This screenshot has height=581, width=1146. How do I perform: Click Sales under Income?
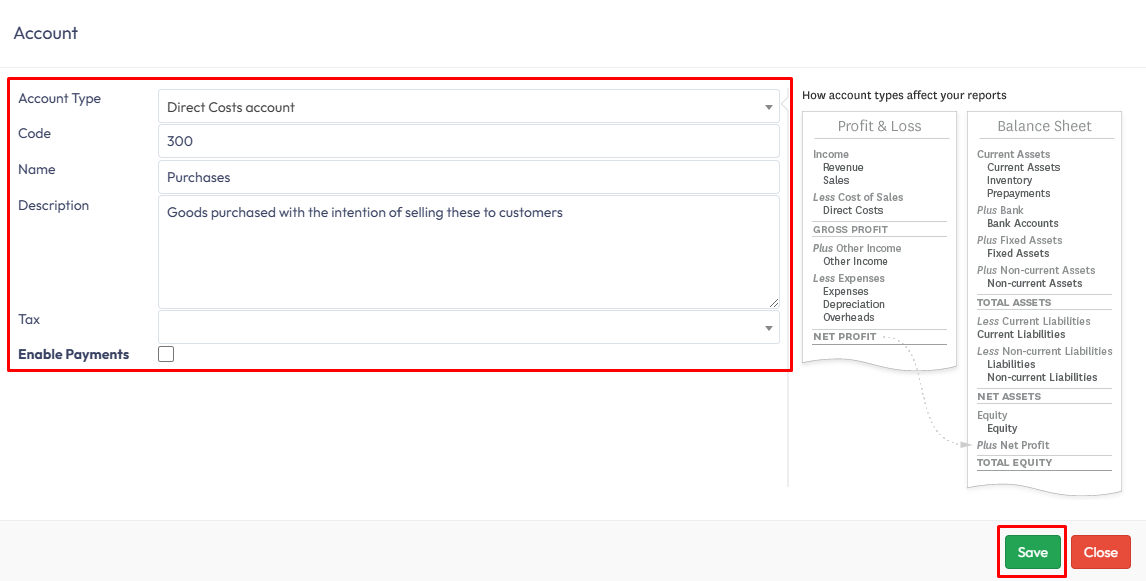point(836,181)
